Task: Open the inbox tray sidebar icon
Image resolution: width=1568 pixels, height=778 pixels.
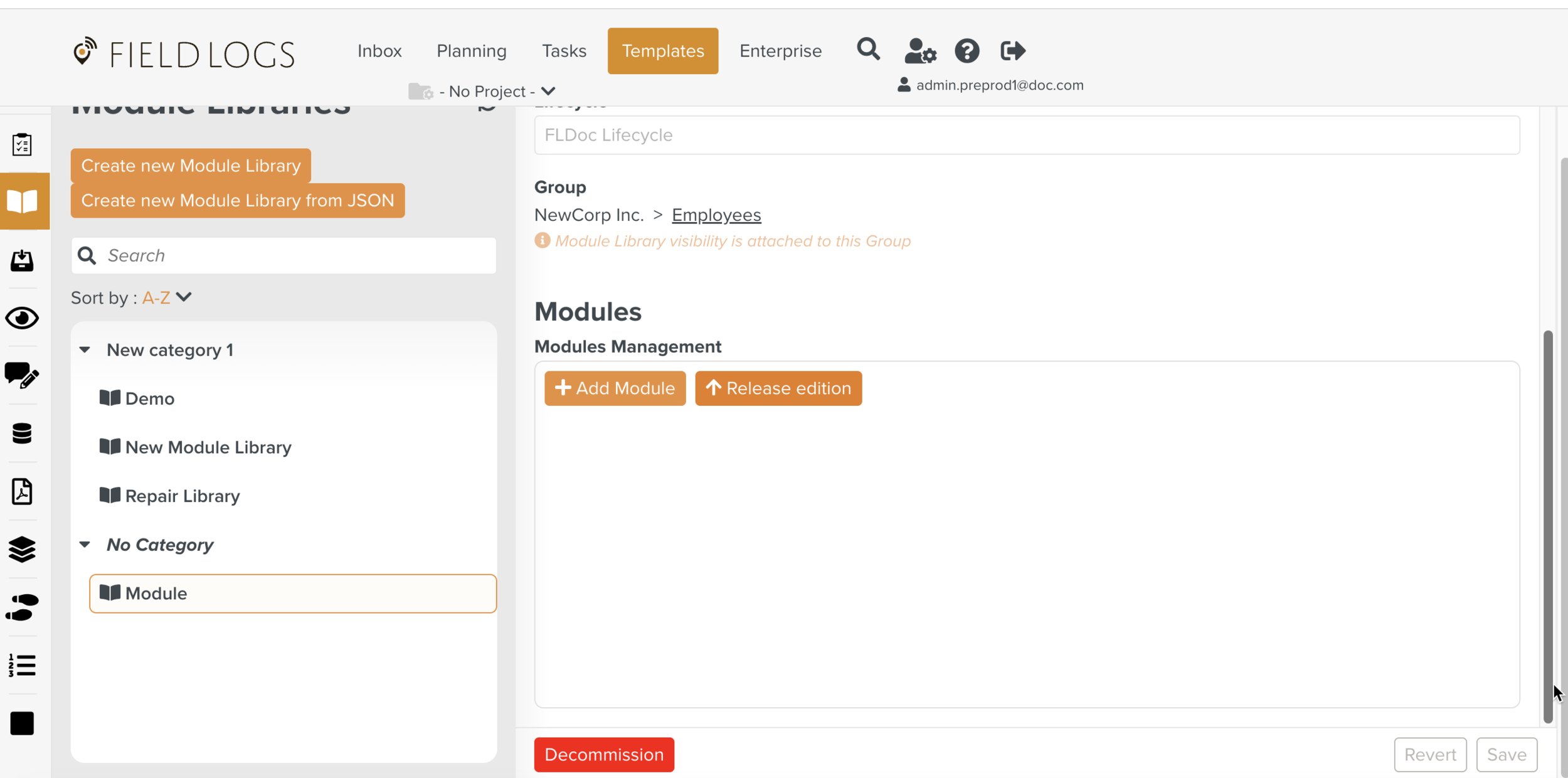Action: pyautogui.click(x=22, y=260)
